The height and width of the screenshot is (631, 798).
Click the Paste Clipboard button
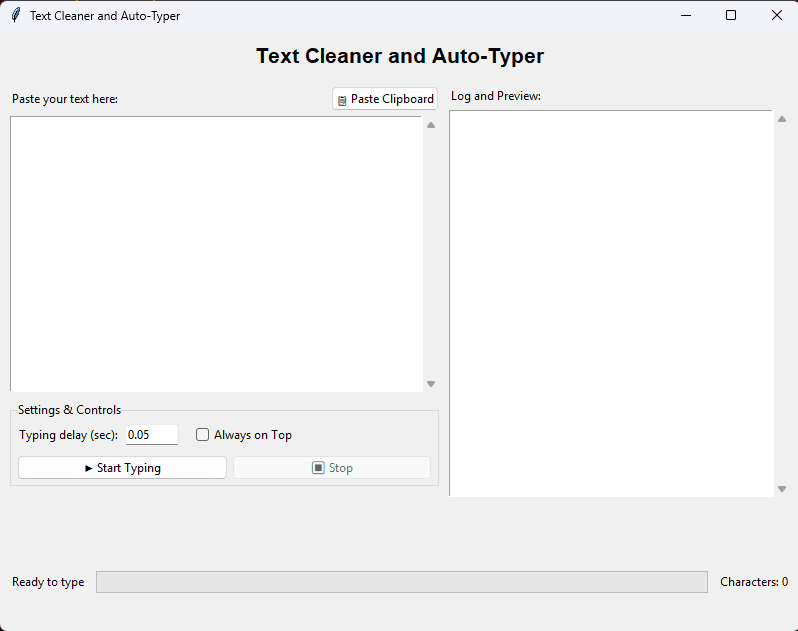pyautogui.click(x=385, y=99)
